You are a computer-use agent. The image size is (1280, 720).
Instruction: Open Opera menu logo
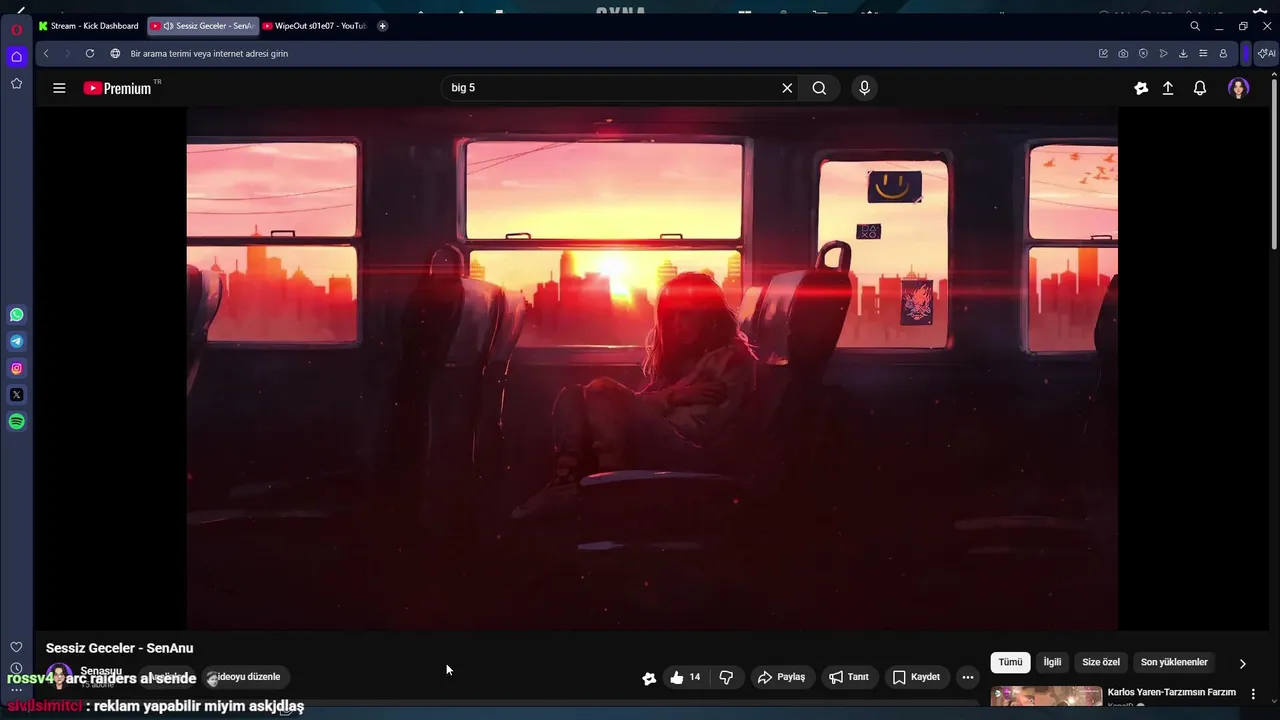16,29
